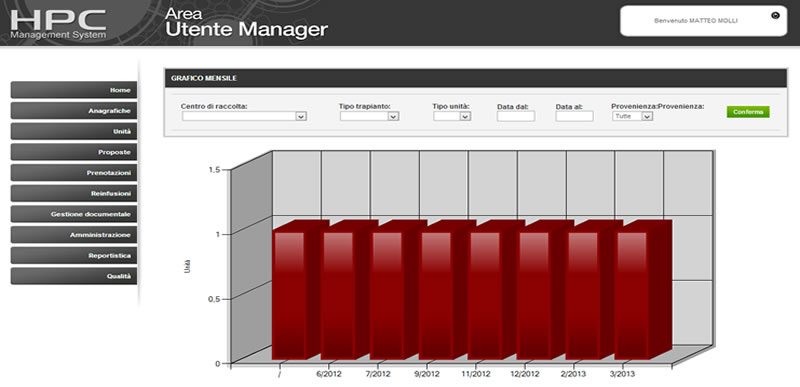Screen dimensions: 800x387
Task: Focus the Data al date field
Action: [574, 116]
